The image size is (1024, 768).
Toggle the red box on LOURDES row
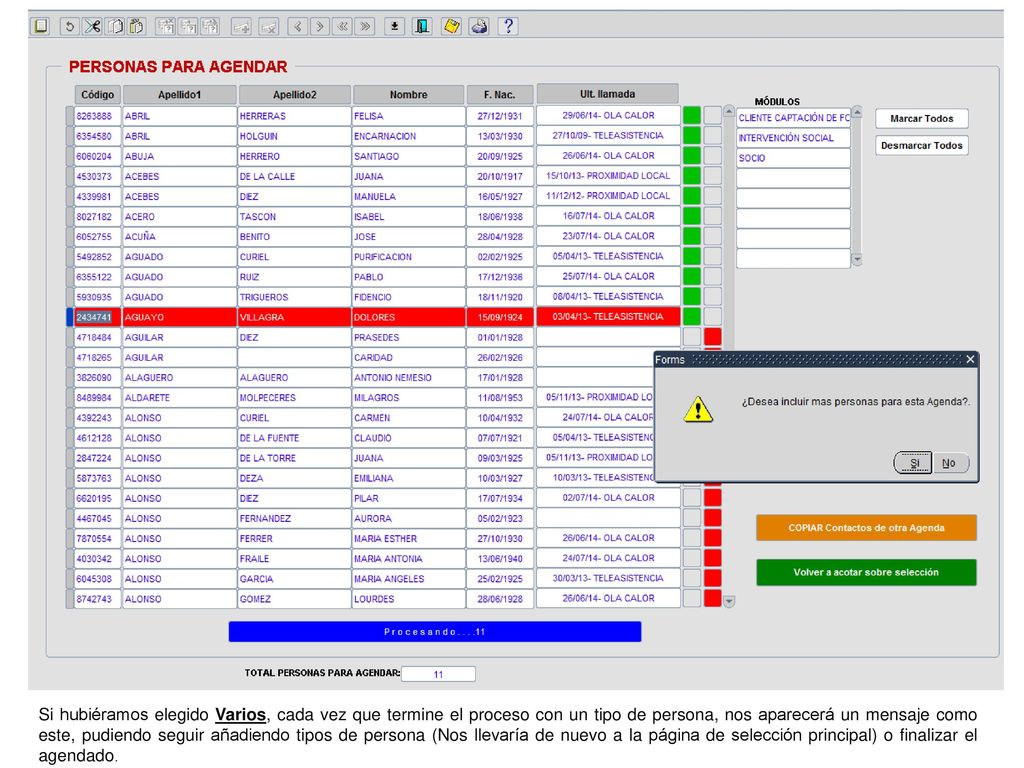(712, 598)
